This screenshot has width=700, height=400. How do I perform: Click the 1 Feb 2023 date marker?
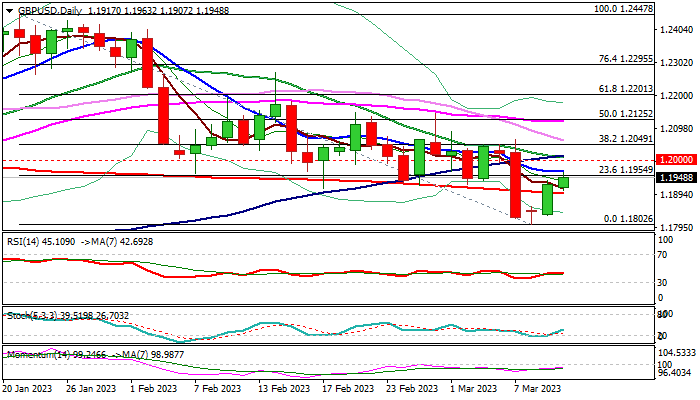pyautogui.click(x=154, y=389)
